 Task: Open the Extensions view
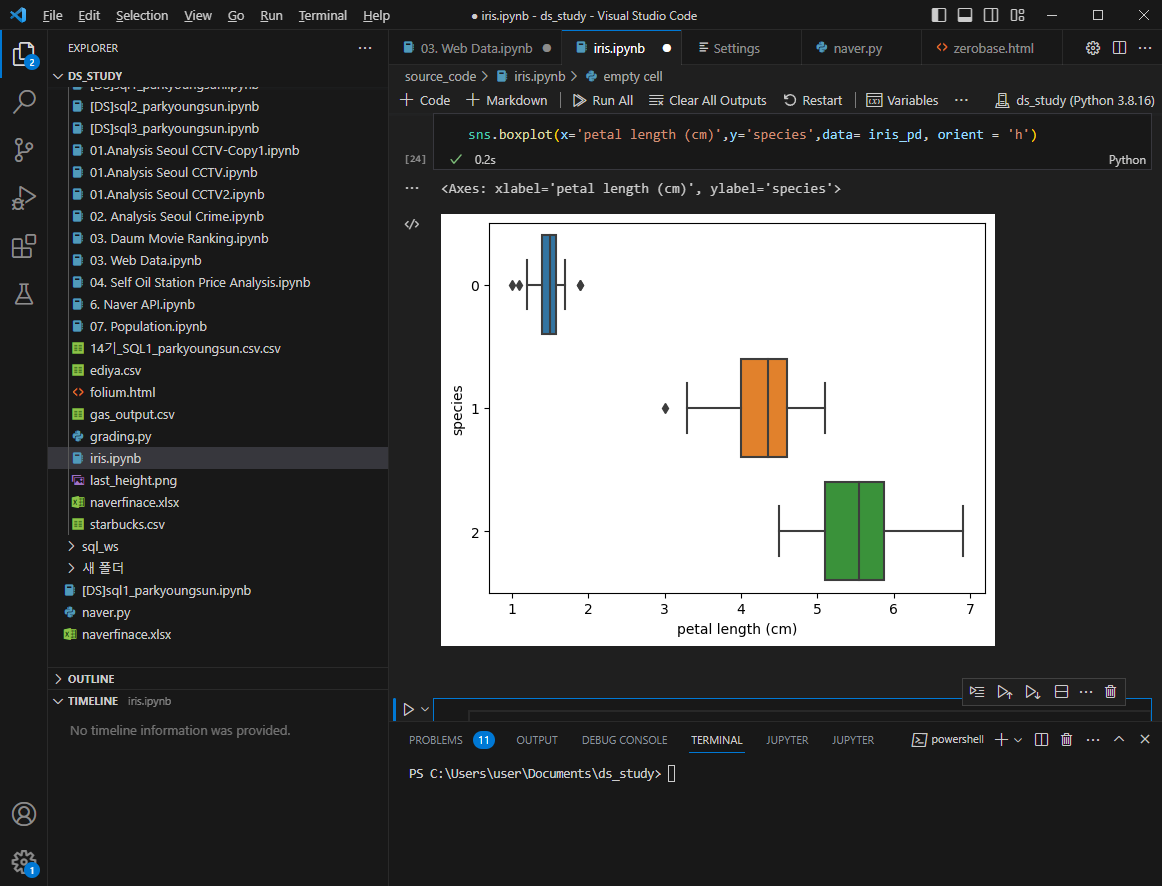(24, 246)
